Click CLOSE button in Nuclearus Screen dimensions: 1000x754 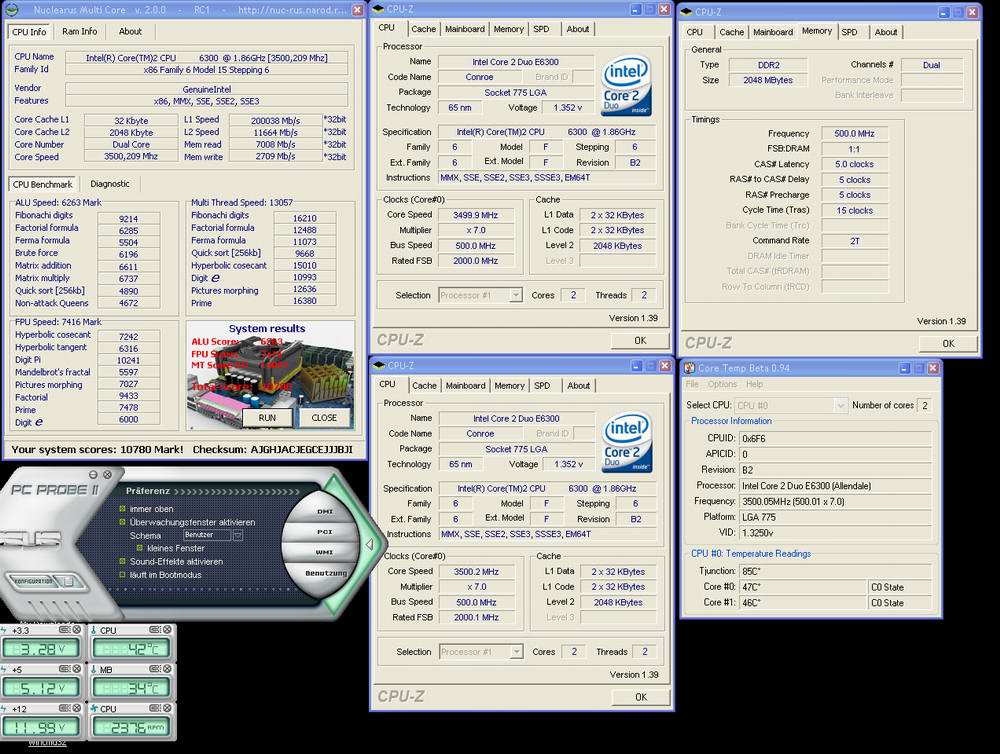coord(324,418)
